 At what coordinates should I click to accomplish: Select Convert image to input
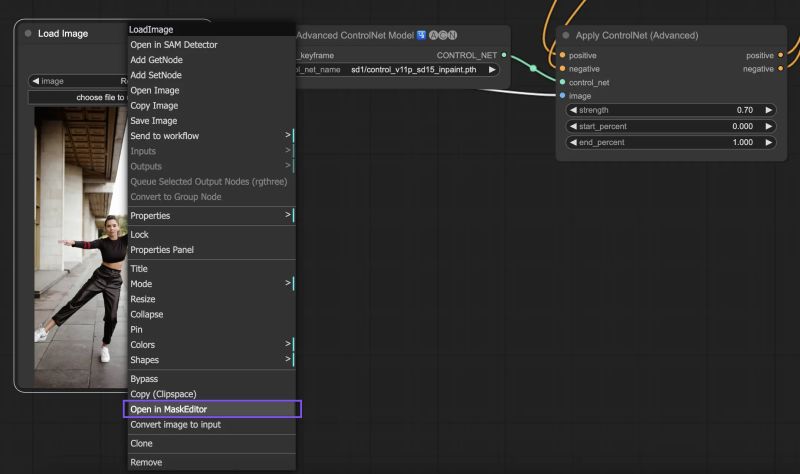tap(211, 425)
